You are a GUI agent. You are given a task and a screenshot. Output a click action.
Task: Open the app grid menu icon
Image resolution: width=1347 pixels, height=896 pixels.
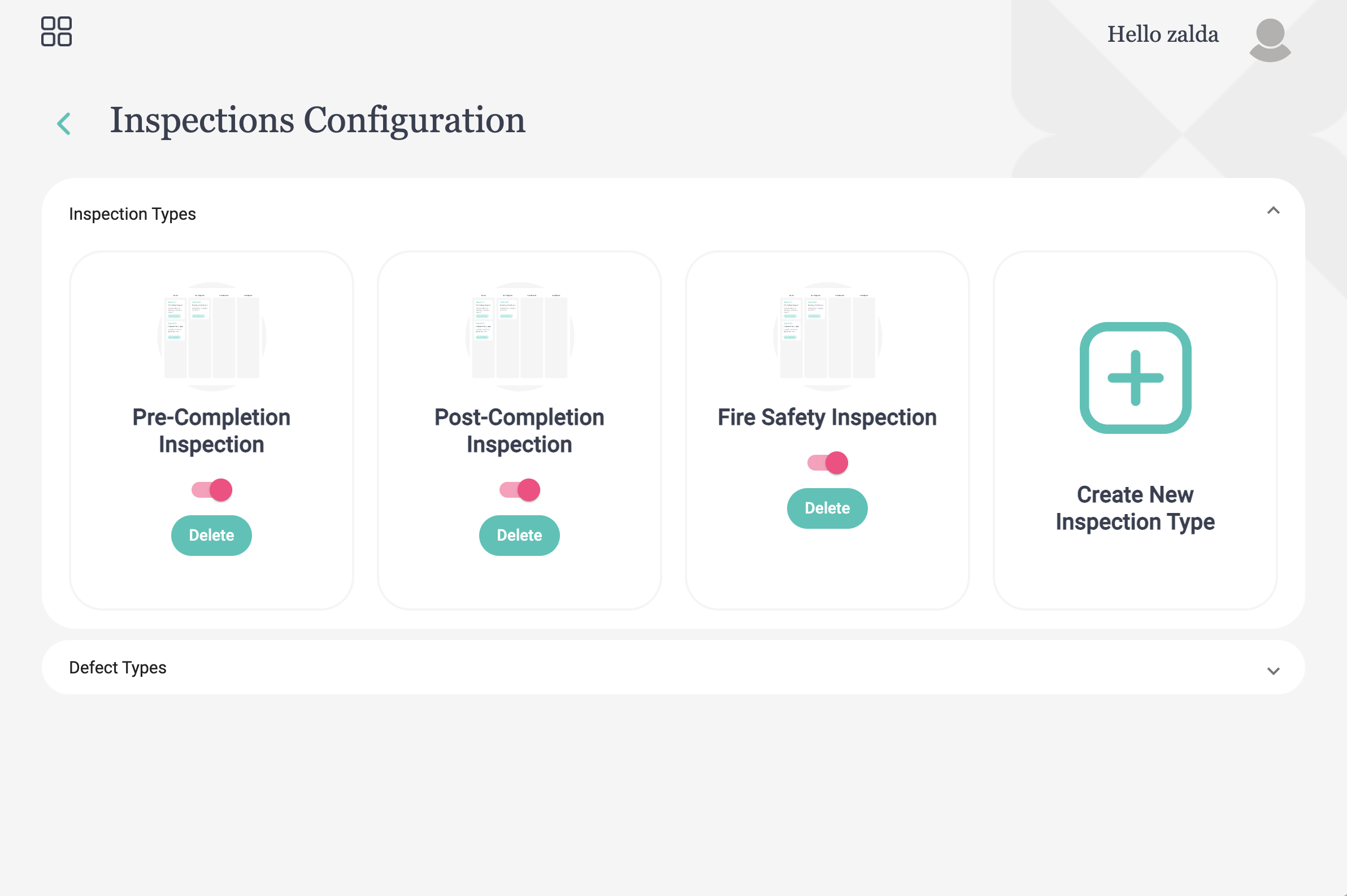pyautogui.click(x=56, y=32)
